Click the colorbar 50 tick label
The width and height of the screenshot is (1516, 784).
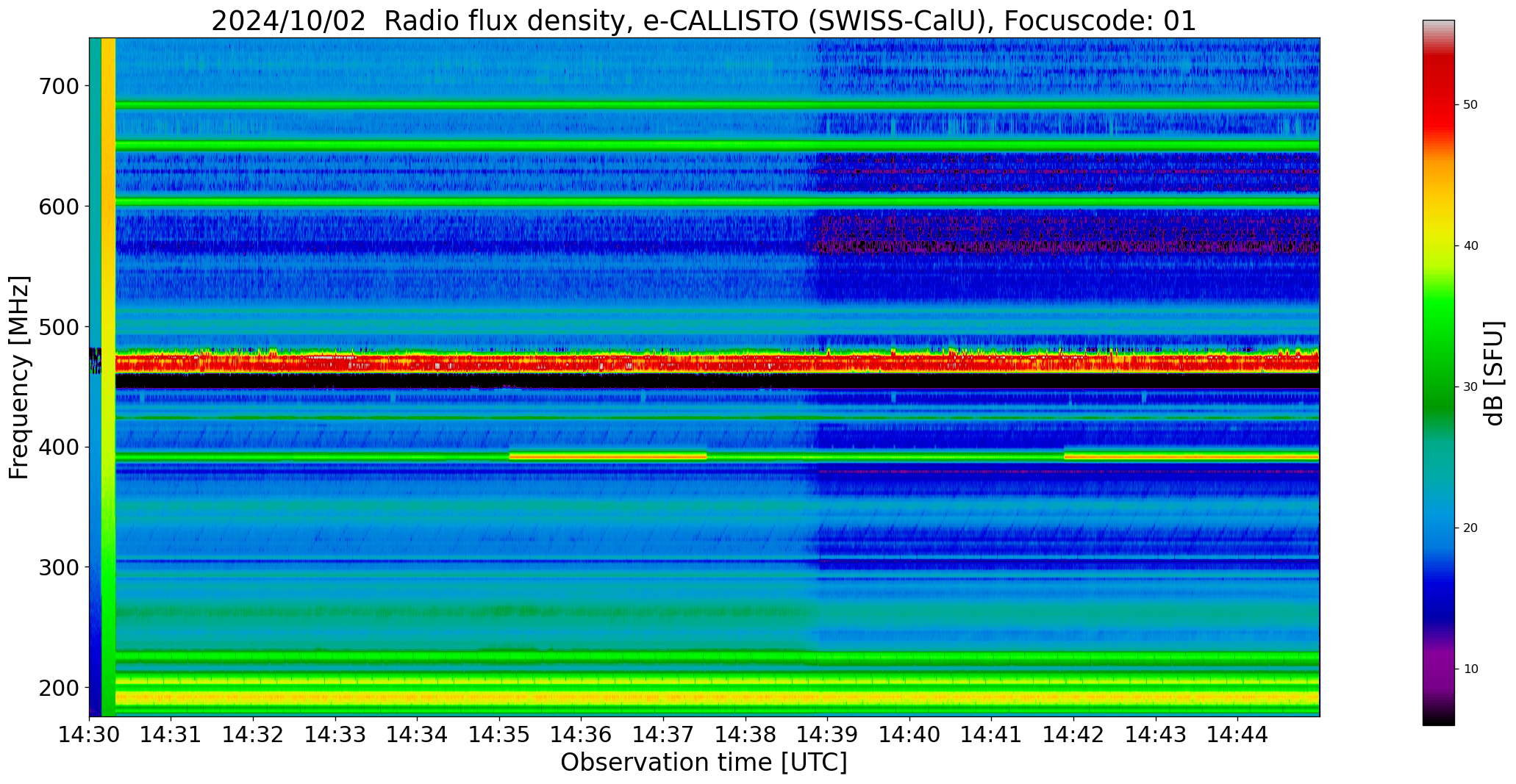click(x=1470, y=105)
